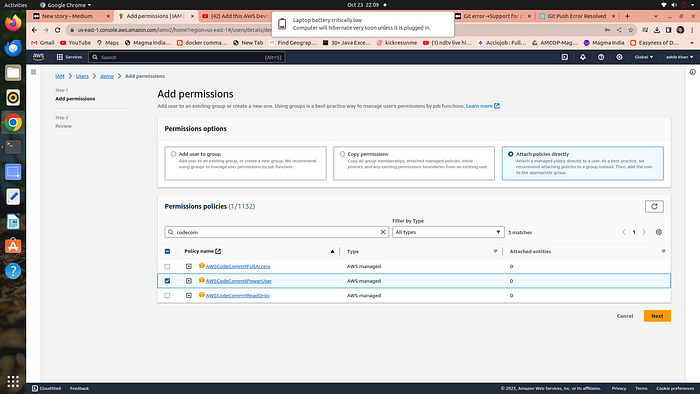The height and width of the screenshot is (394, 700).
Task: Switch to the Git Push Error Resolved tab
Action: (577, 16)
